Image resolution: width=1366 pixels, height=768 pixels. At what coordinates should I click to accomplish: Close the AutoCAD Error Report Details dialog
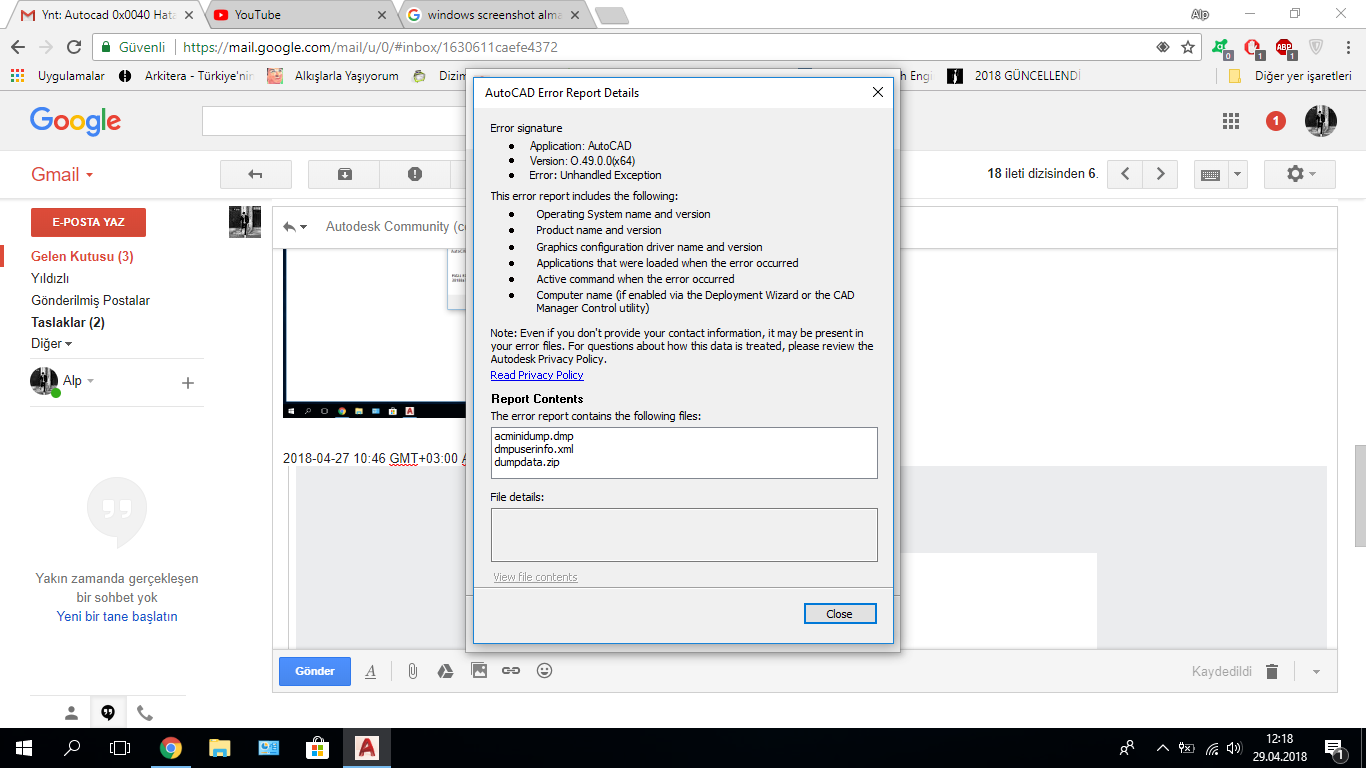840,614
